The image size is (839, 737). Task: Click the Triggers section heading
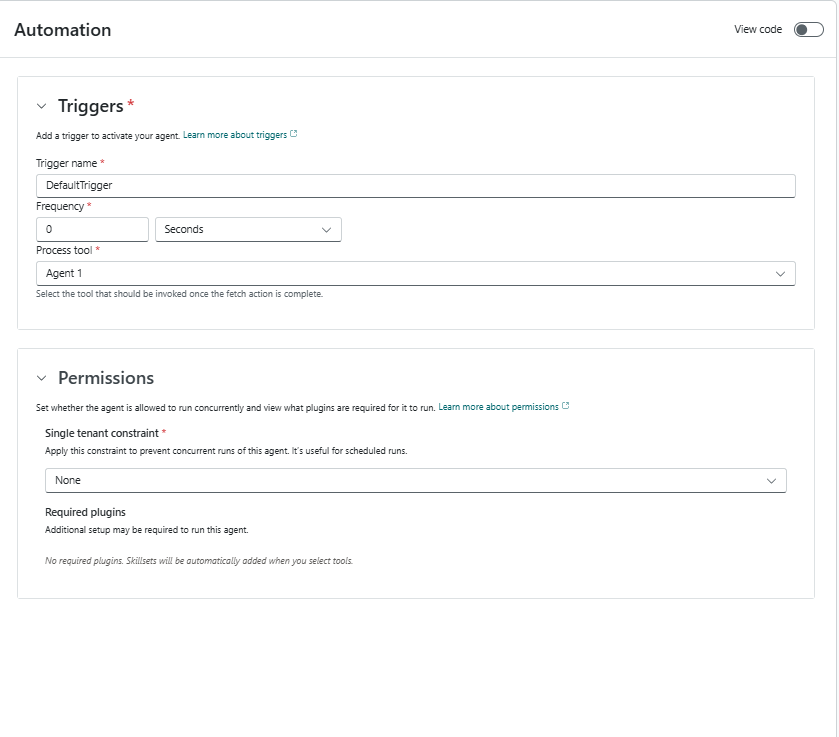click(x=90, y=106)
